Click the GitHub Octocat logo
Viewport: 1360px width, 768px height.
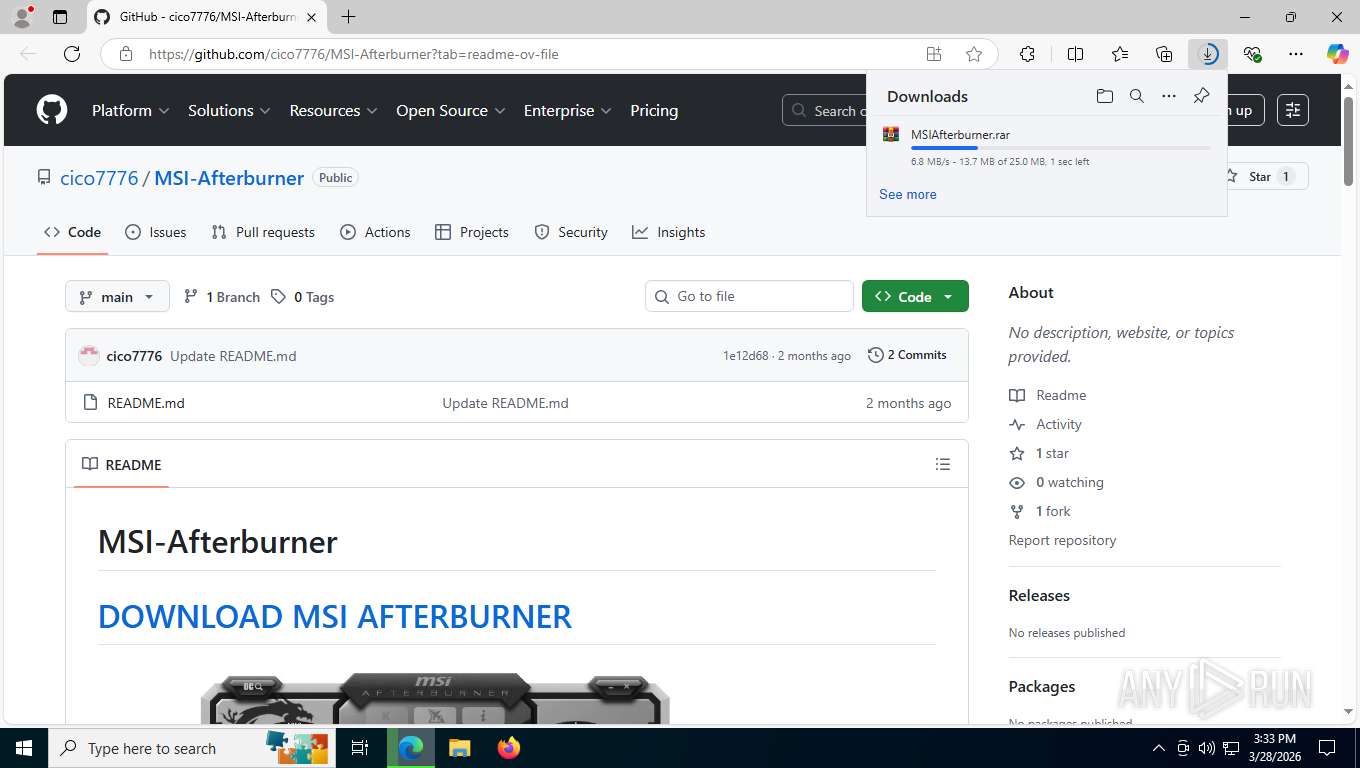(52, 110)
